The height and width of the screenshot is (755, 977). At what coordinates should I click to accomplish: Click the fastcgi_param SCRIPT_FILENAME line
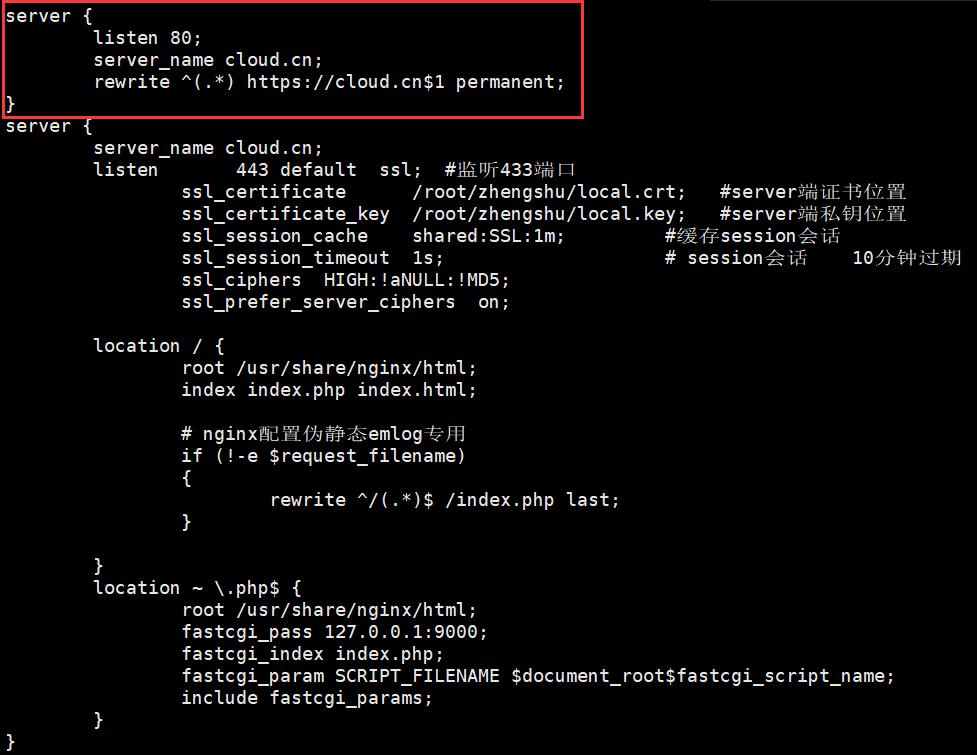pyautogui.click(x=538, y=677)
